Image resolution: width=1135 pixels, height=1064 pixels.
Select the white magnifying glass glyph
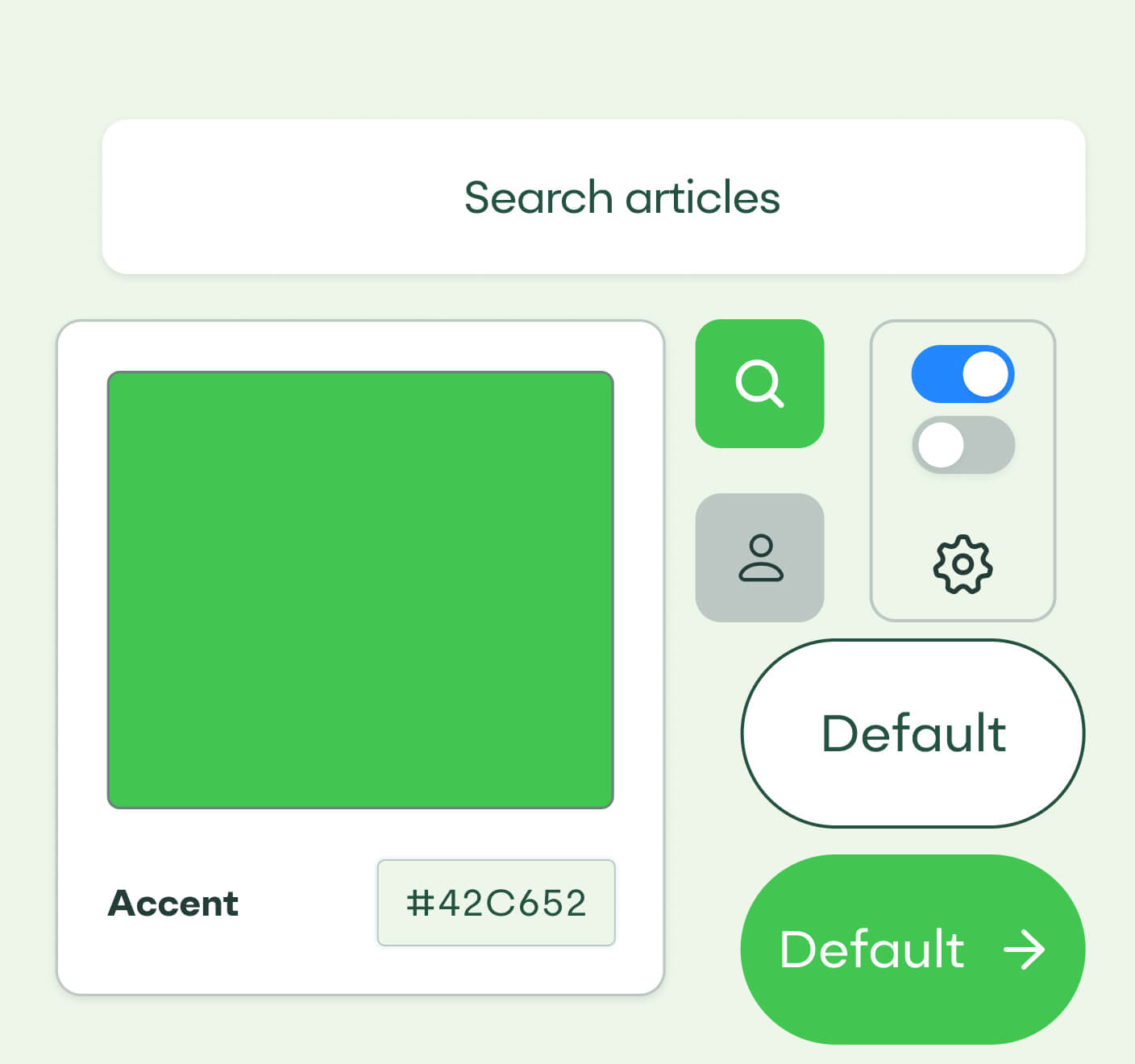[x=759, y=384]
